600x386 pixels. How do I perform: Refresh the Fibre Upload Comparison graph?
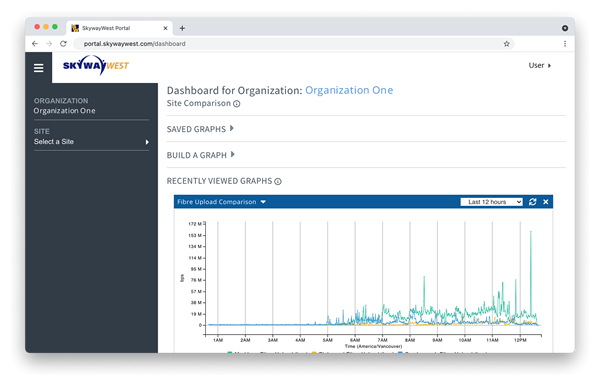tap(532, 202)
